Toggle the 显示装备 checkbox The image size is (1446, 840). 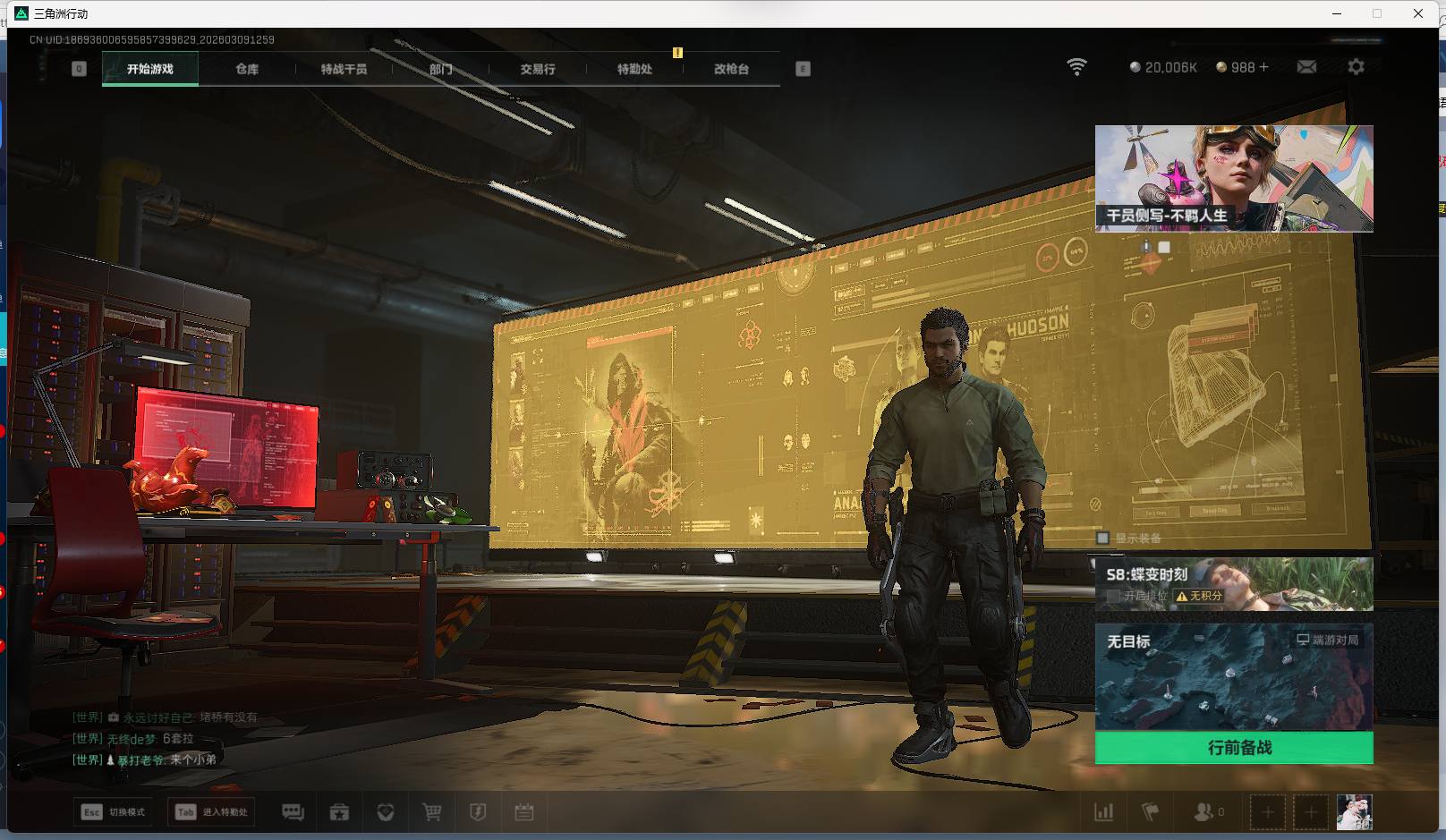coord(1103,538)
